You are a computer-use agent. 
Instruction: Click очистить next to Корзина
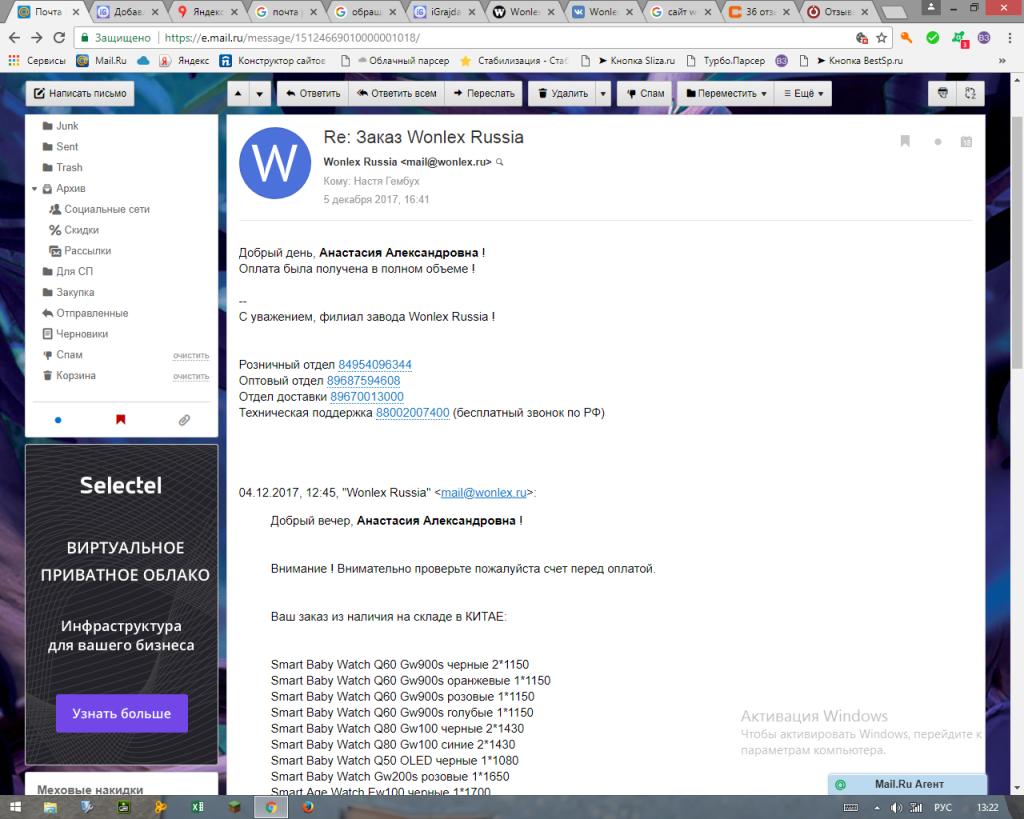(191, 377)
